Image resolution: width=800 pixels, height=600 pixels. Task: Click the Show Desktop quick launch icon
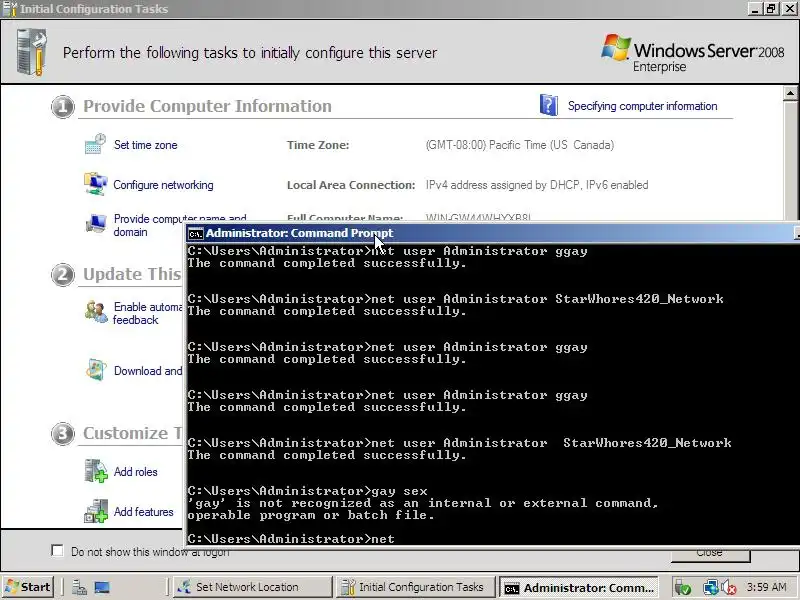102,587
